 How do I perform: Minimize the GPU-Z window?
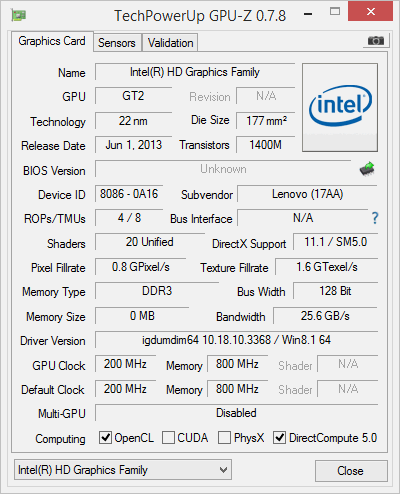(308, 14)
